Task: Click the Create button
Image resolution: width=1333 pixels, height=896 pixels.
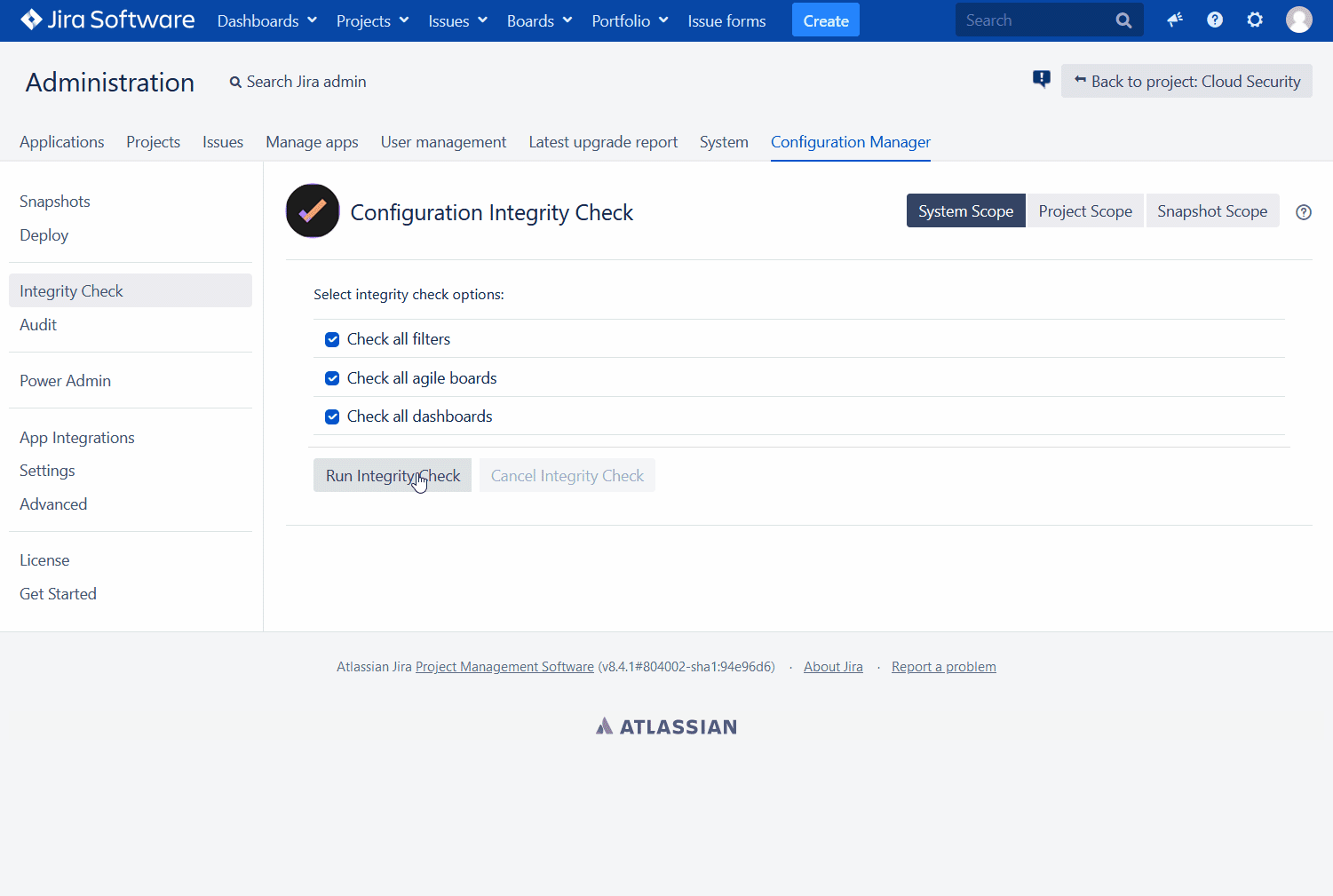Action: 826,20
